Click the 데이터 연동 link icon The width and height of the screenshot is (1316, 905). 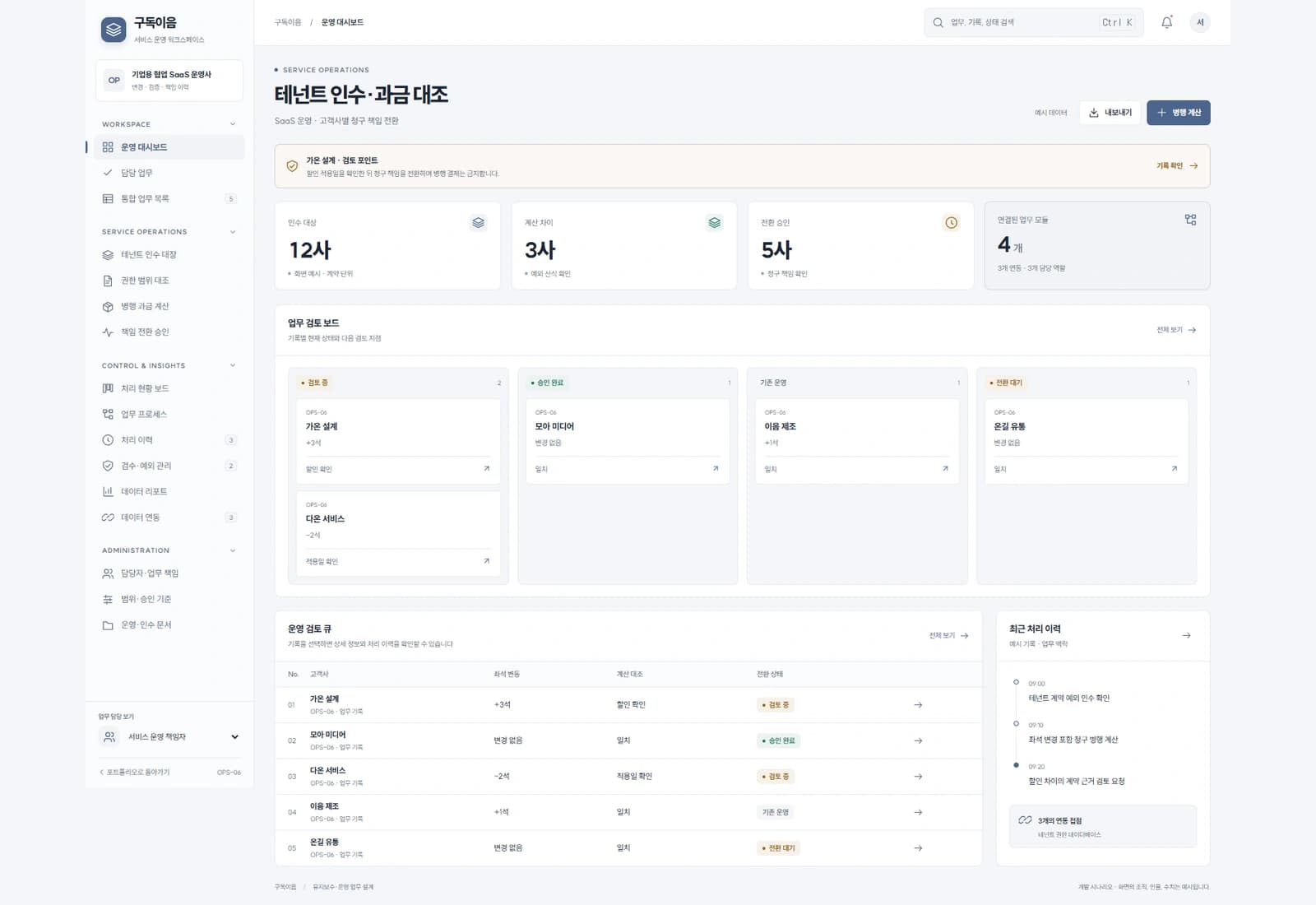[108, 517]
